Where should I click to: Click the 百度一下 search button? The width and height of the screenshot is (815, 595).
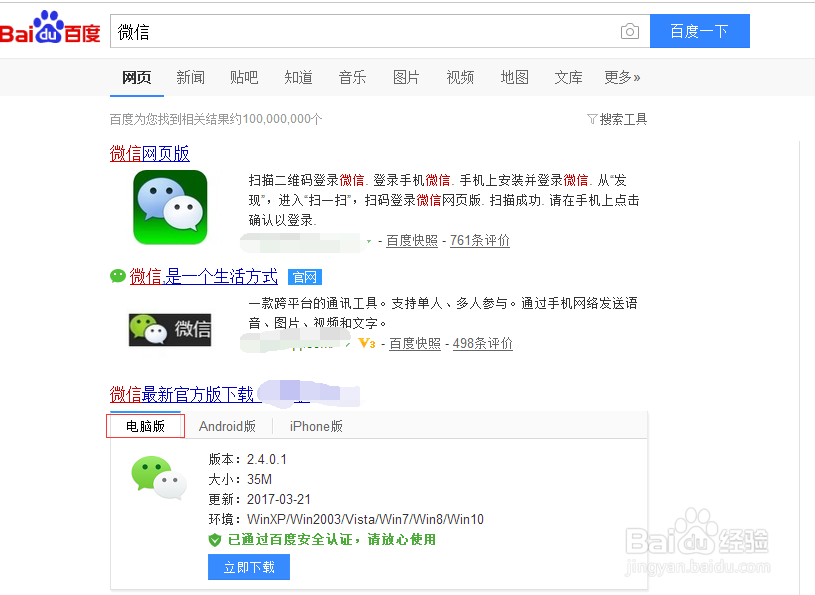click(x=699, y=31)
